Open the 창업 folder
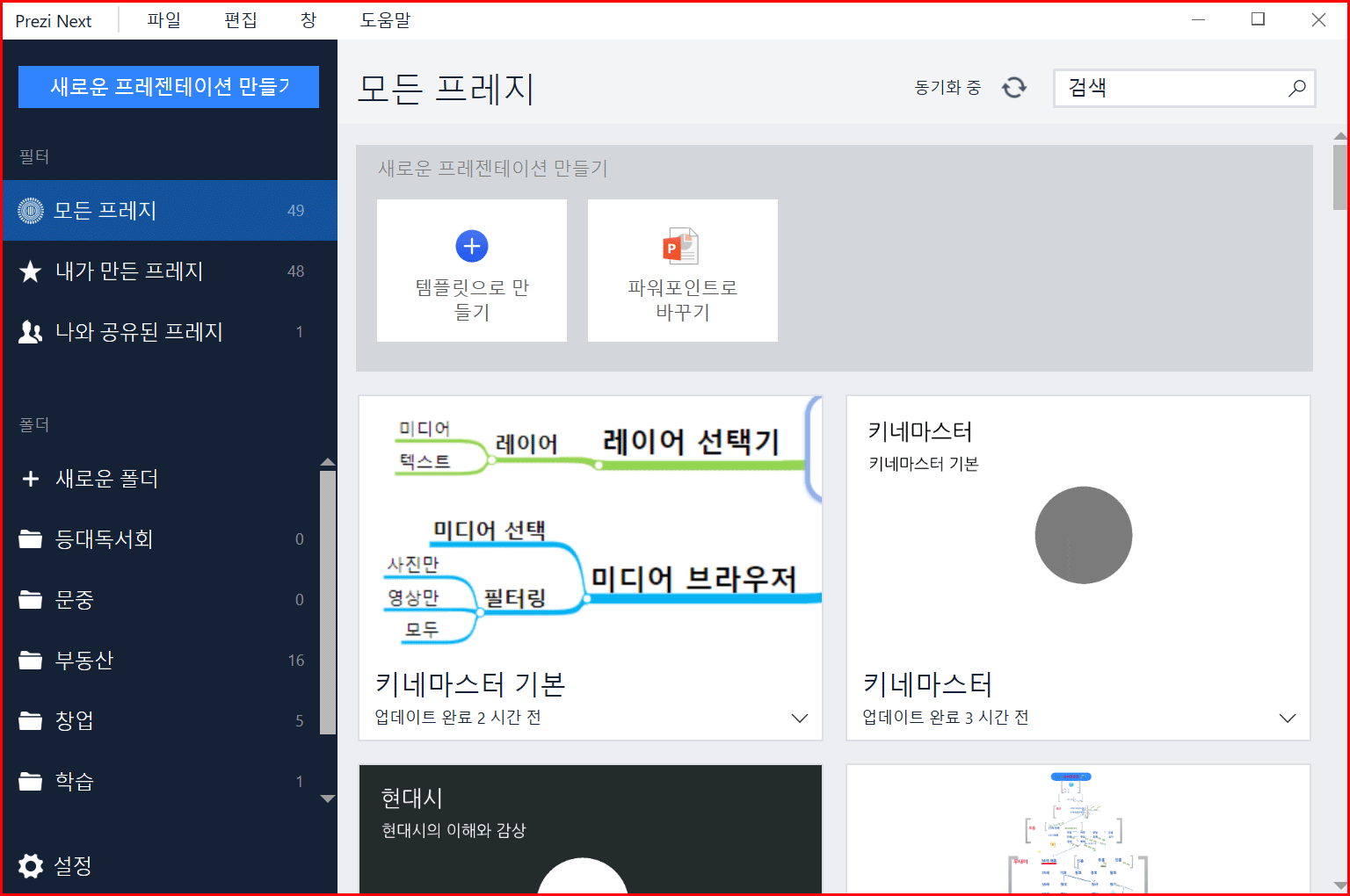Viewport: 1350px width, 896px height. pos(162,721)
